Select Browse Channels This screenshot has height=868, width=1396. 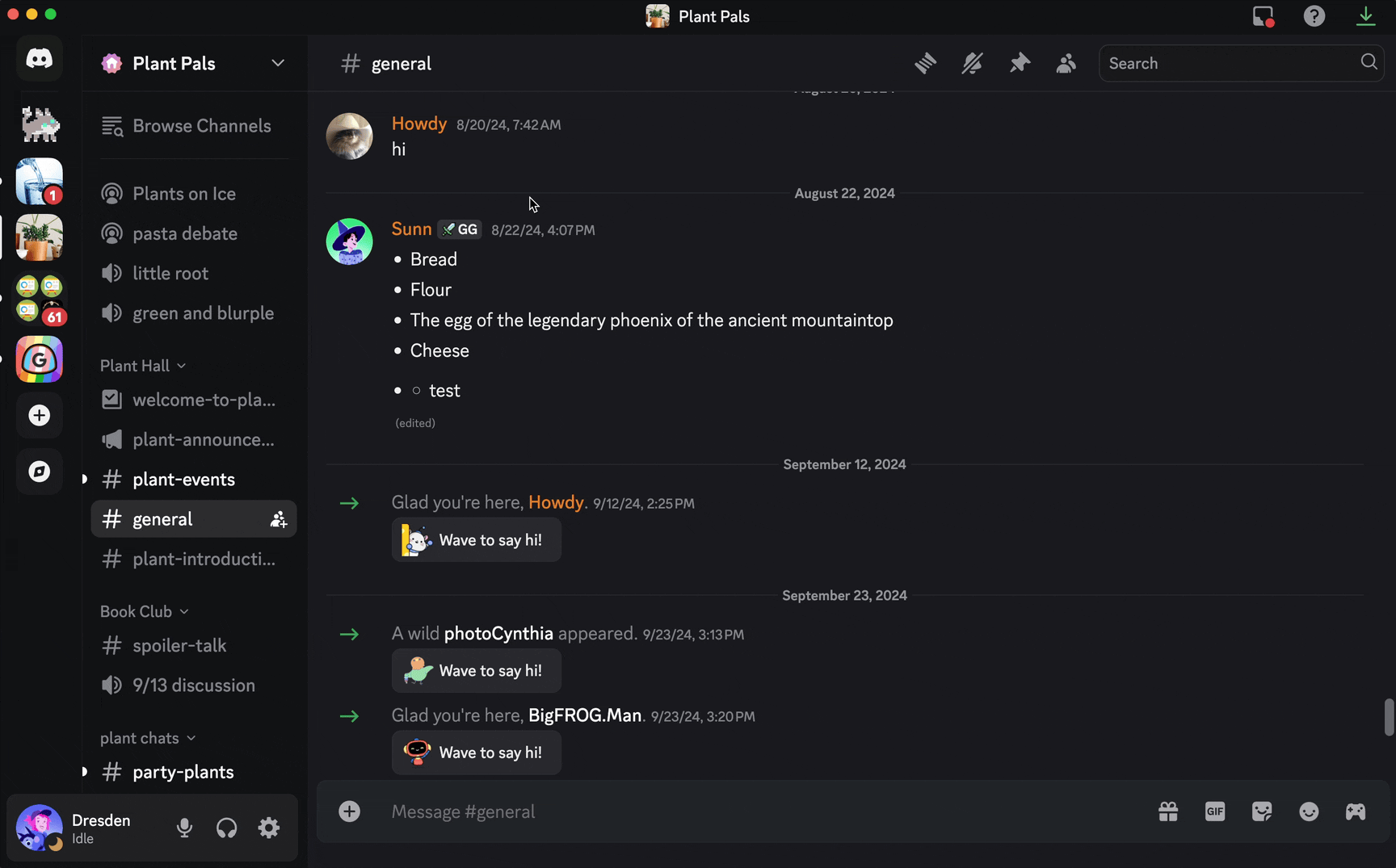[194, 126]
